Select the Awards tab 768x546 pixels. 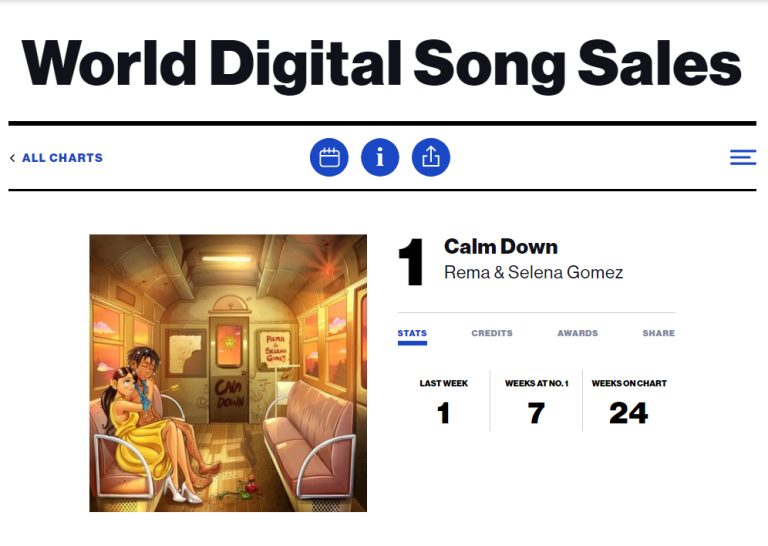(577, 333)
